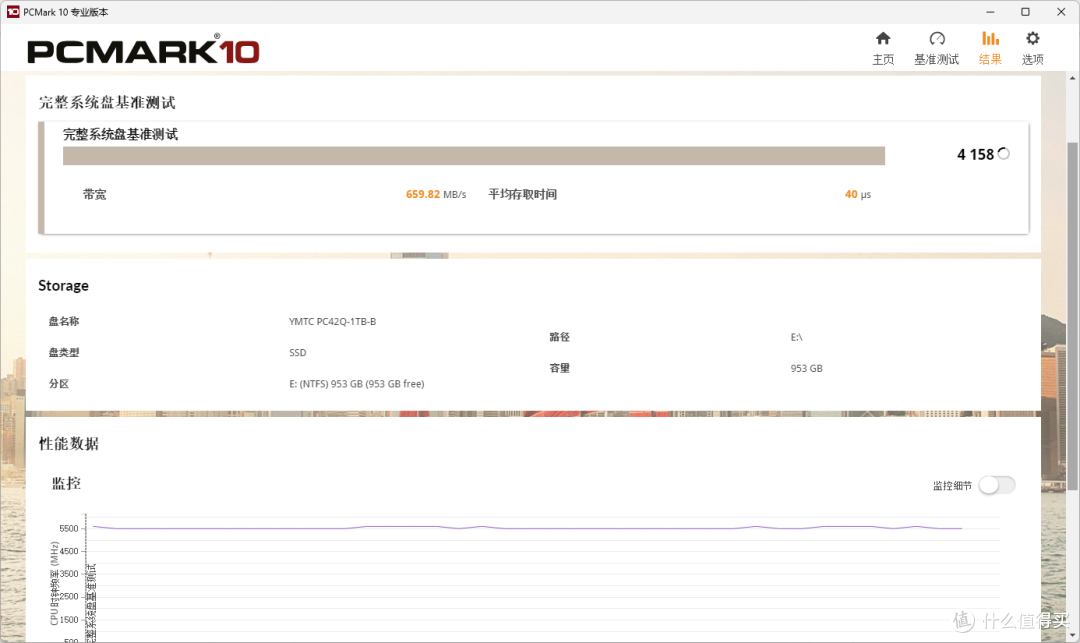Click the 带宽 label
The width and height of the screenshot is (1080, 643).
[x=94, y=194]
